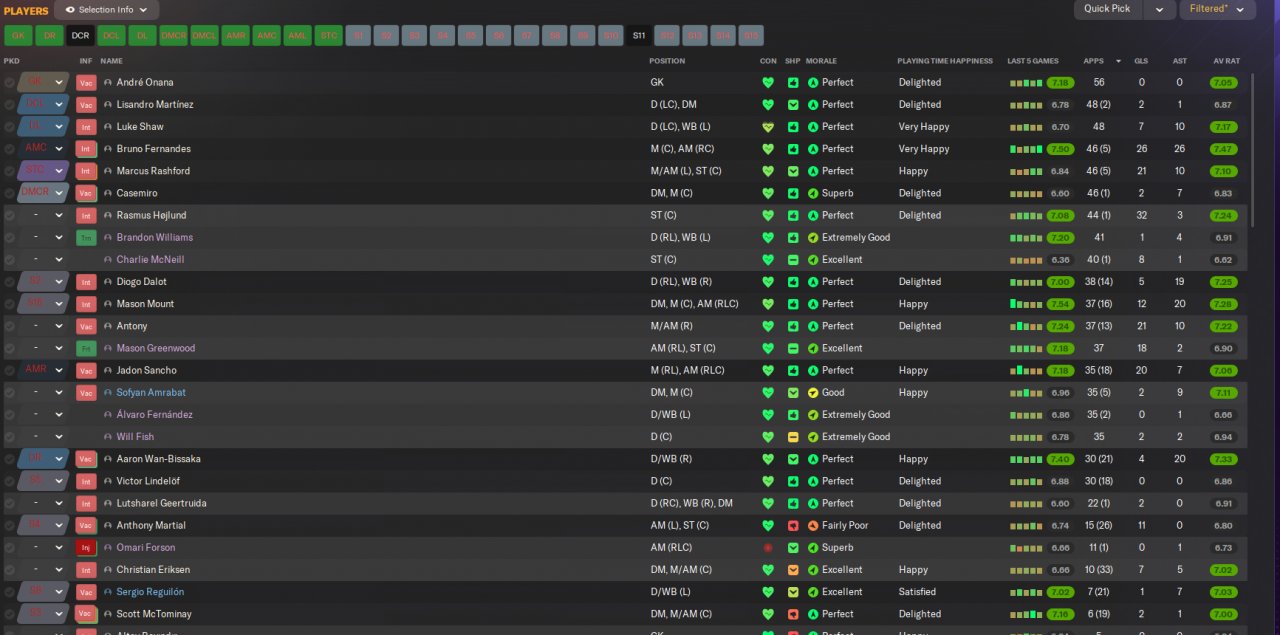1280x635 pixels.
Task: Toggle selection check for Rasmus Højlund
Action: (x=10, y=215)
